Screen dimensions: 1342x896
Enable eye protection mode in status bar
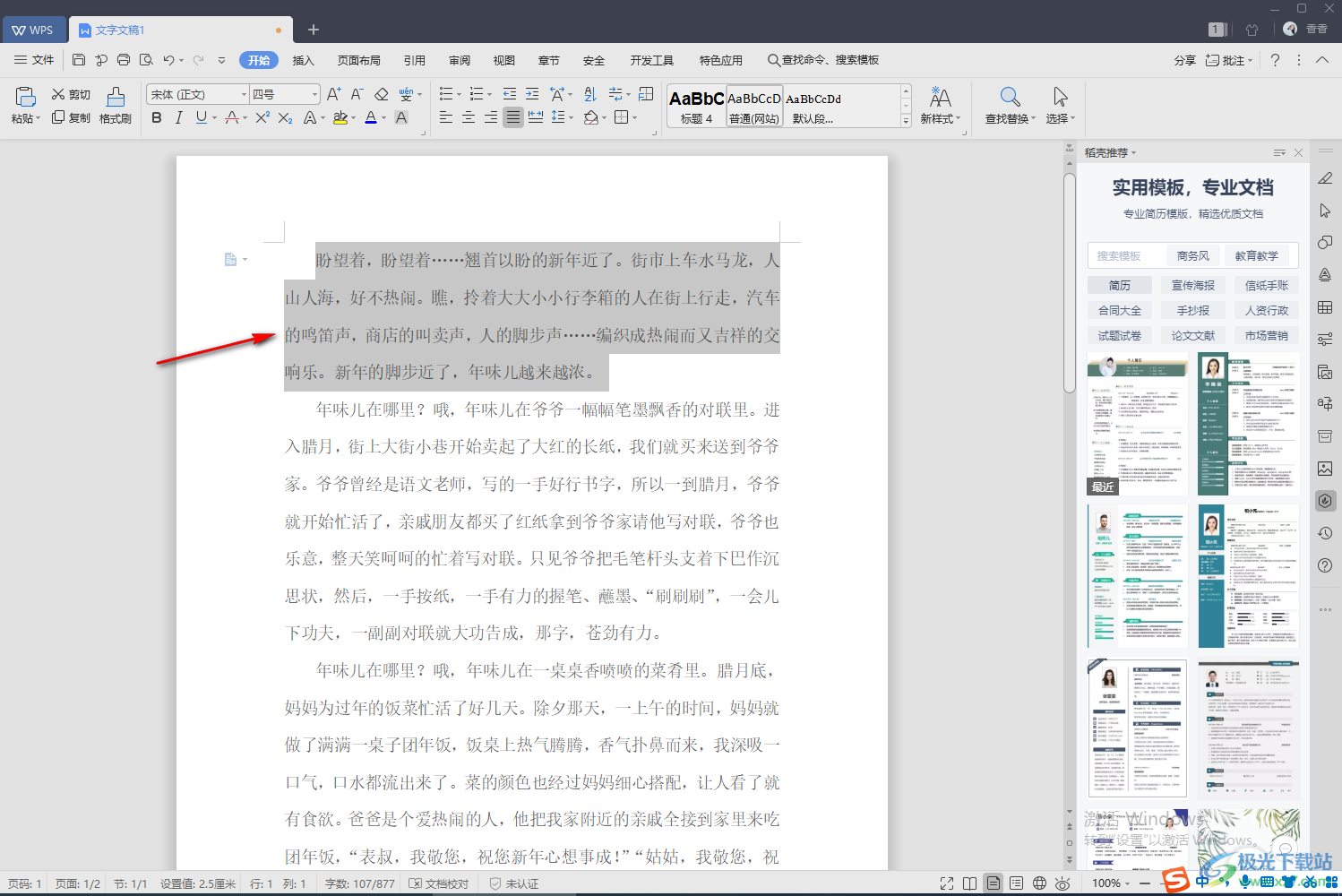coord(1062,883)
